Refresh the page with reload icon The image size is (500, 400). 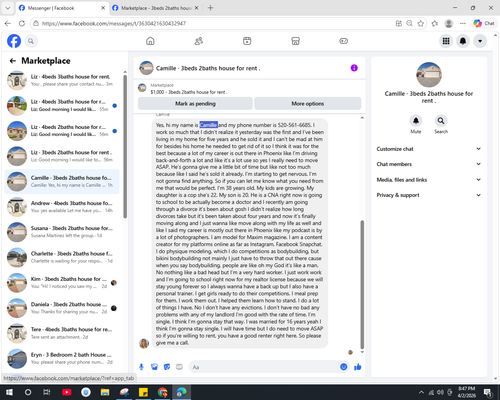coord(22,23)
